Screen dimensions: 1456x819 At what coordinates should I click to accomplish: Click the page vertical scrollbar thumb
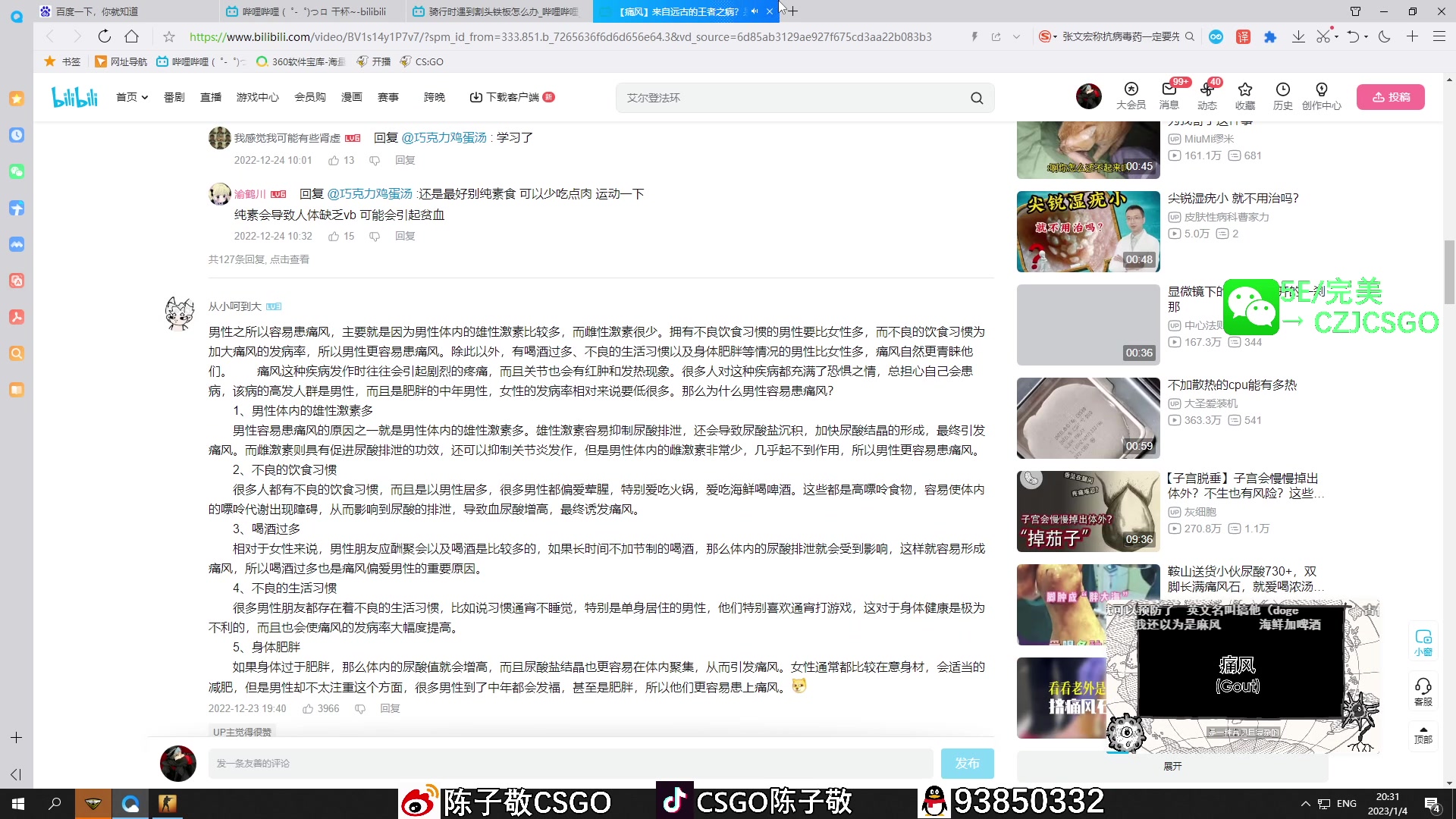click(1449, 271)
